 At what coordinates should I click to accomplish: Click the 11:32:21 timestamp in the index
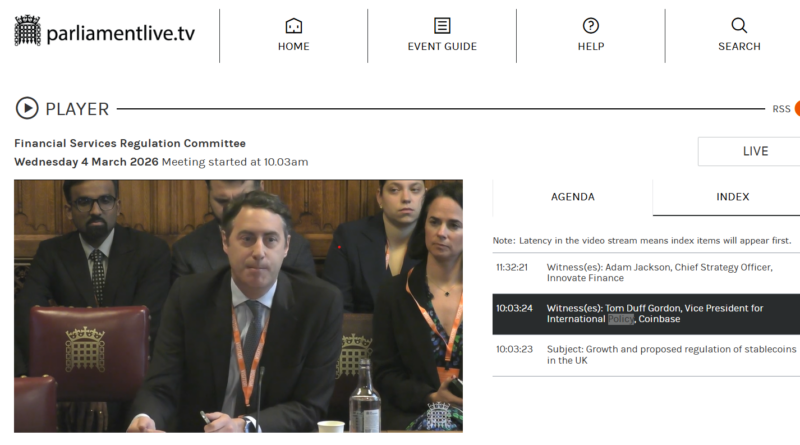pyautogui.click(x=512, y=267)
